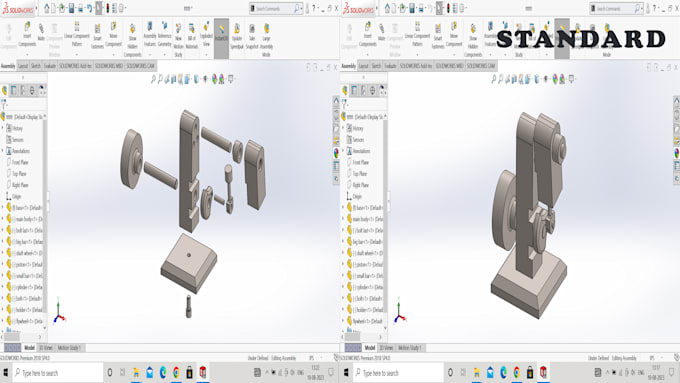Expand the main body<1> component in the exploded-view window
The width and height of the screenshot is (680, 383).
[3, 219]
